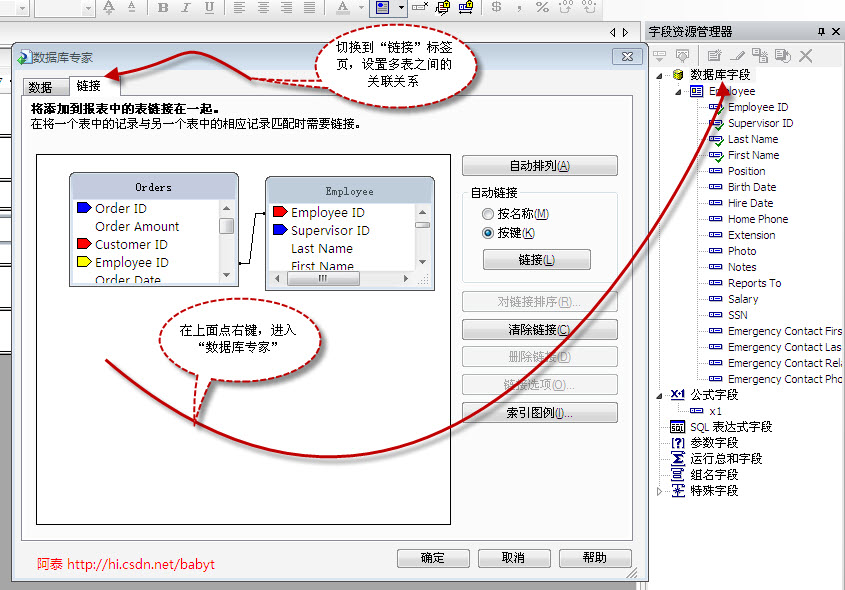
Task: Select the x1 formula field
Action: [715, 411]
